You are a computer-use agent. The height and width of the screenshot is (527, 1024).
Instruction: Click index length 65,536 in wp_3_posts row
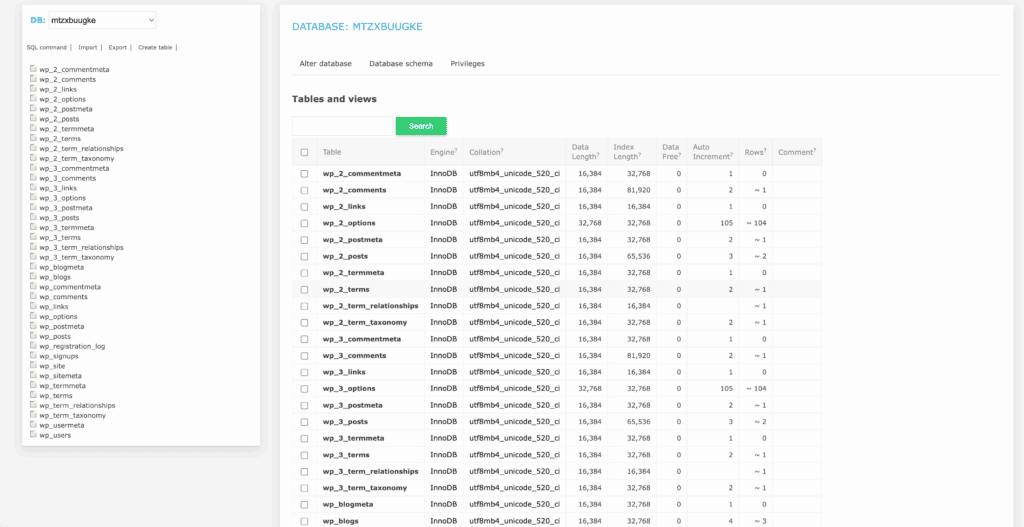point(638,422)
